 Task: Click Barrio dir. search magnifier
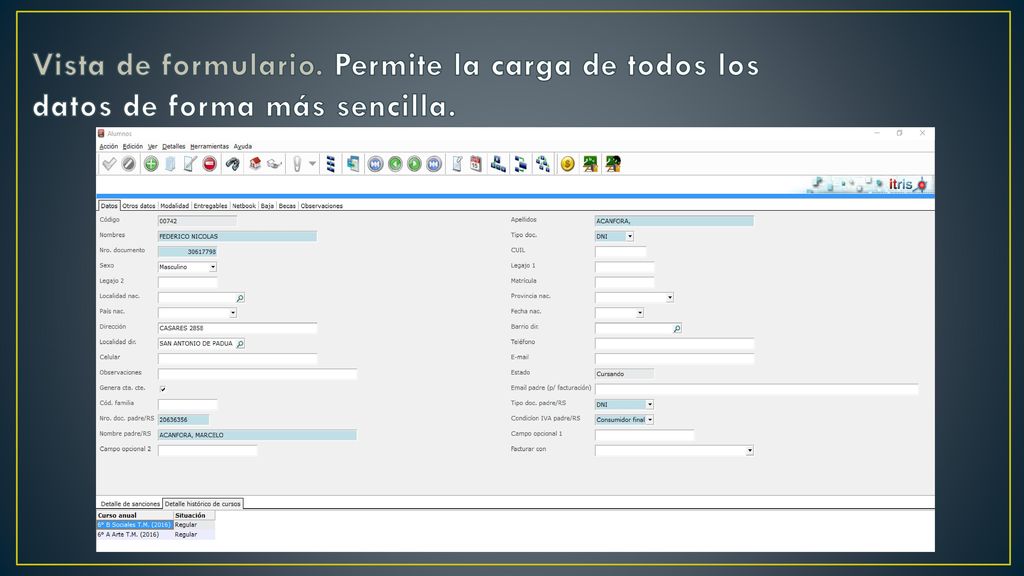677,329
